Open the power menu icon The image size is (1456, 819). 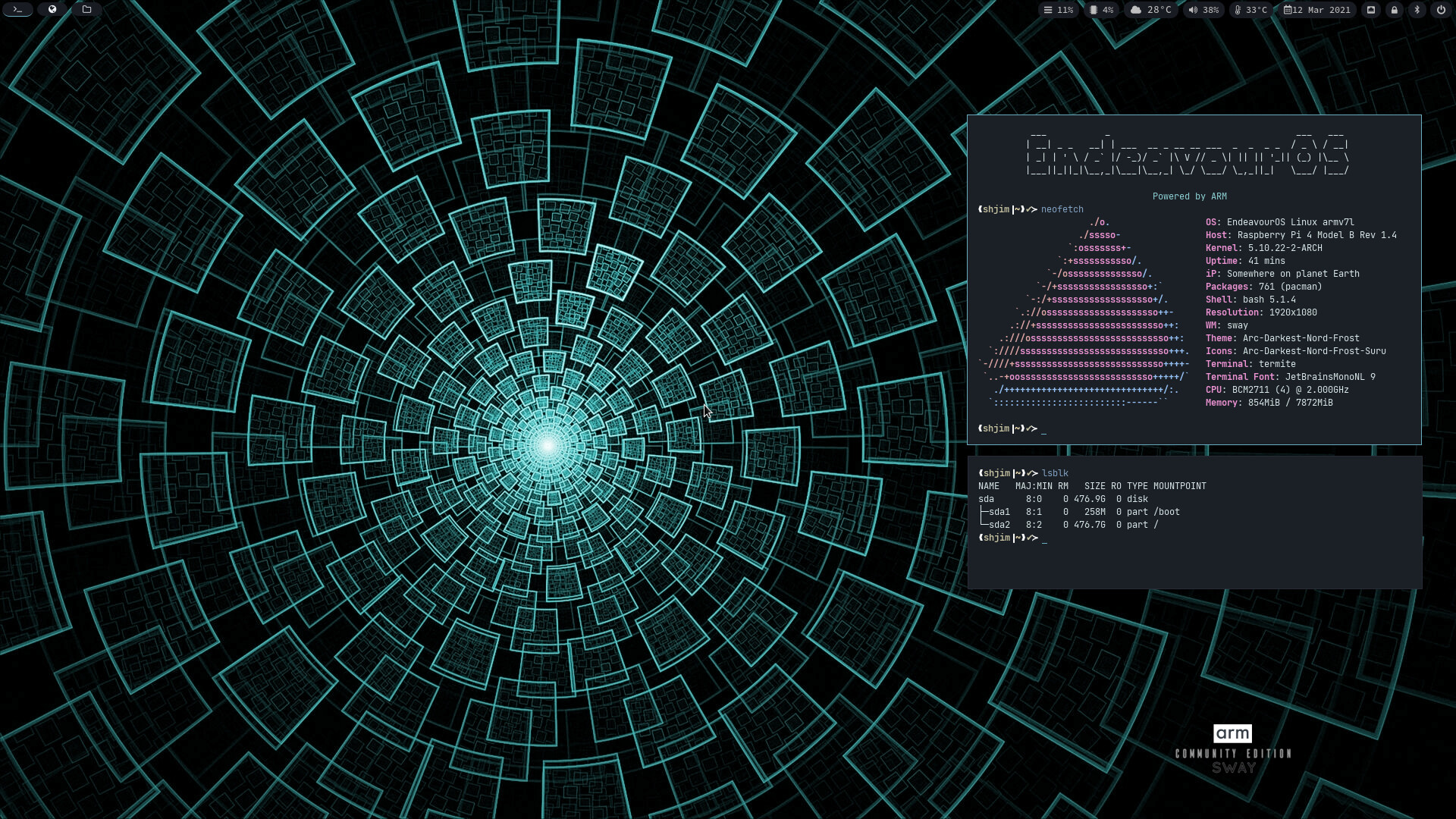[x=1442, y=10]
